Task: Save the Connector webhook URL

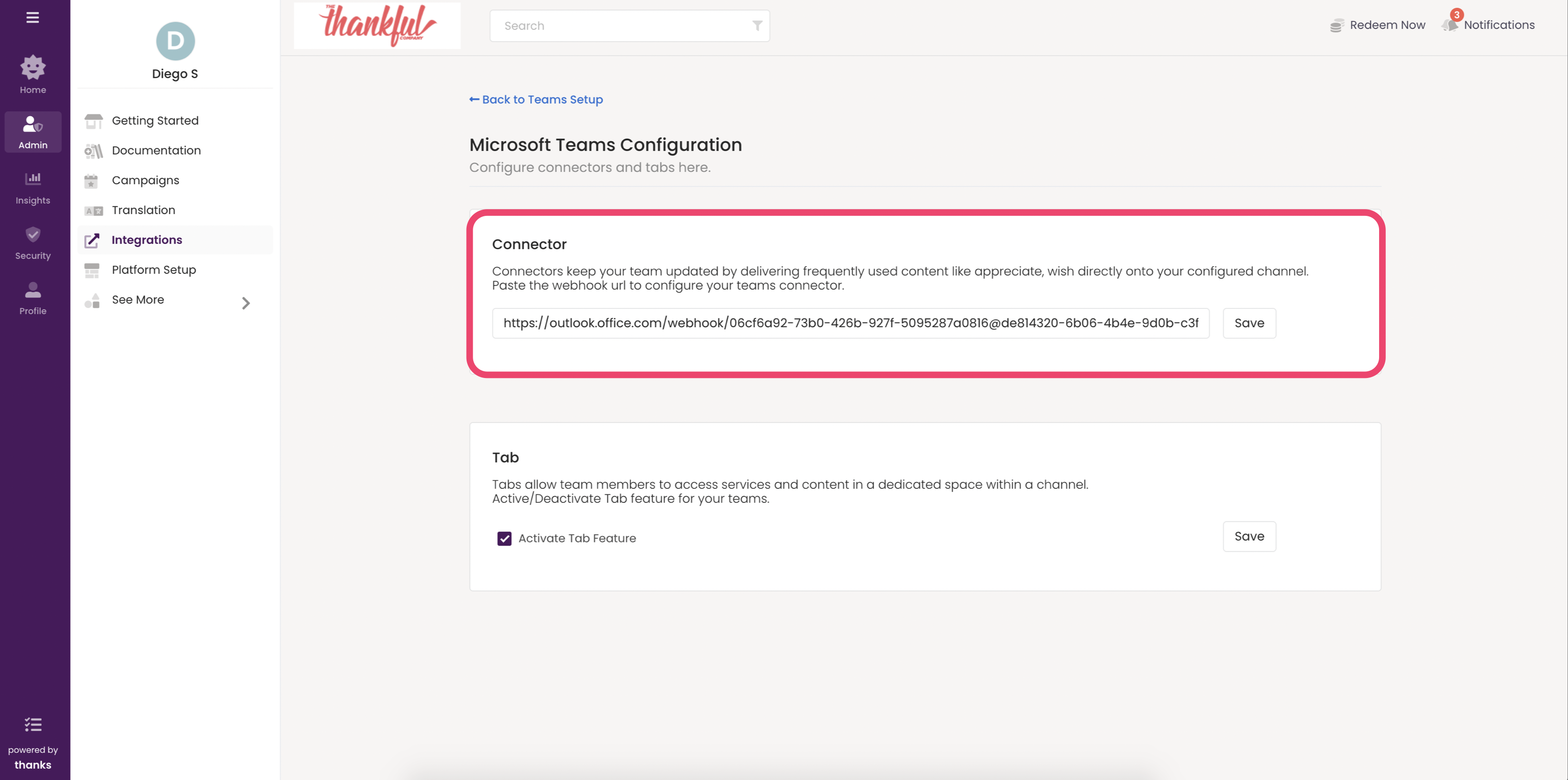Action: (1249, 323)
